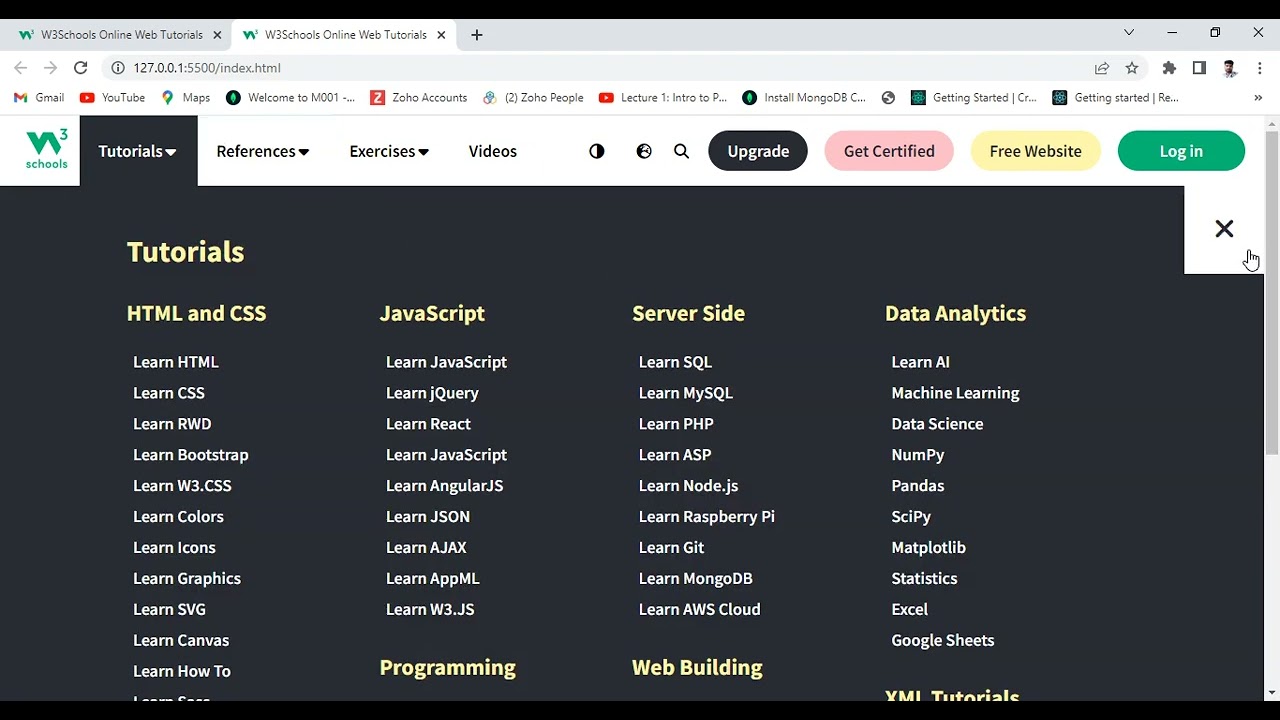The height and width of the screenshot is (720, 1280).
Task: Open YouTube bookmark
Action: click(112, 98)
